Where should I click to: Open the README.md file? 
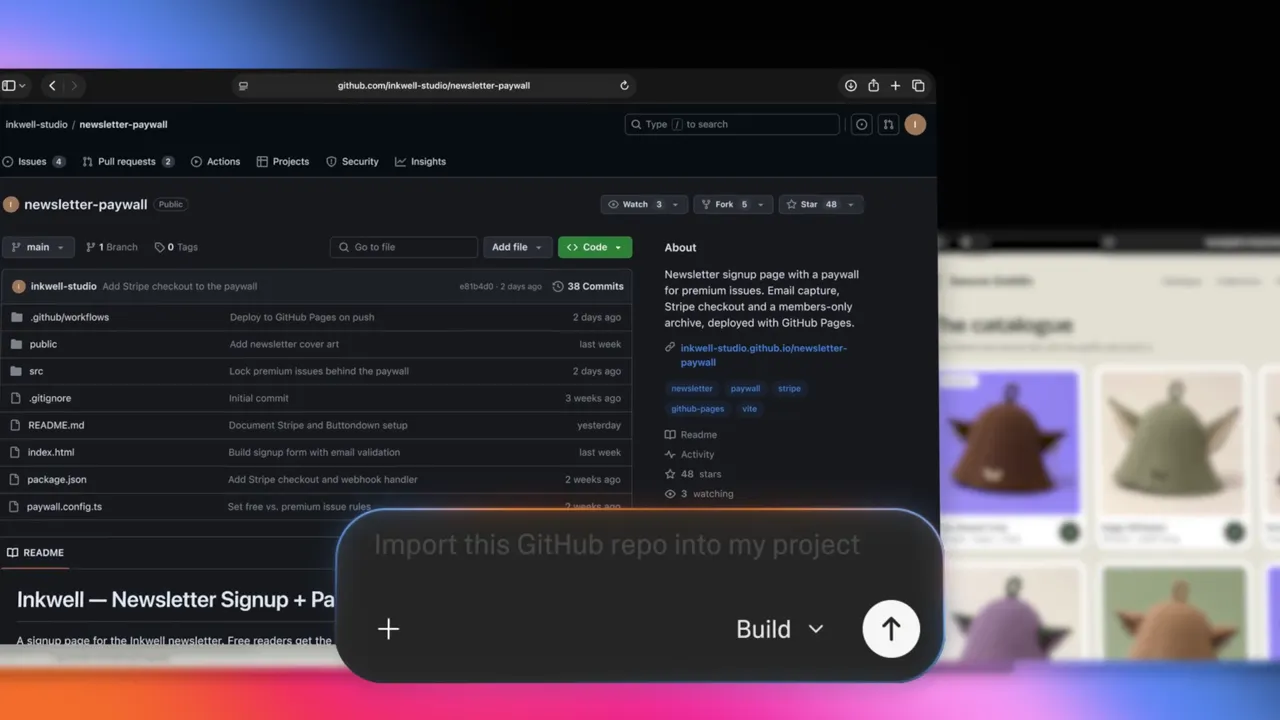[56, 425]
